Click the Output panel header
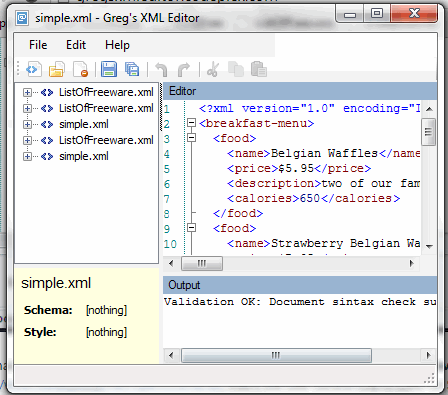Screen dimensions: 448x395 coord(300,285)
